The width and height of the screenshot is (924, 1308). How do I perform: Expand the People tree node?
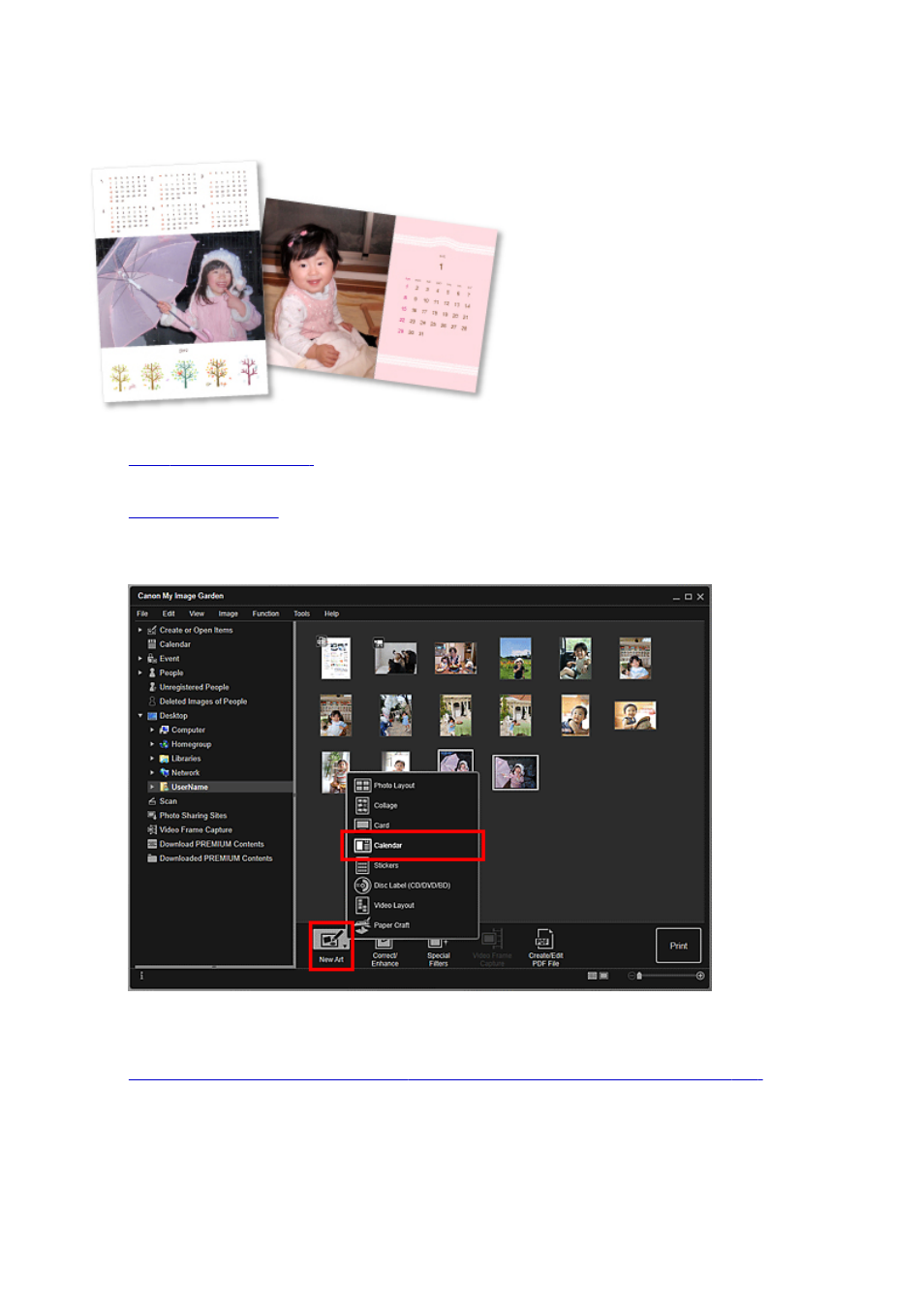[140, 672]
